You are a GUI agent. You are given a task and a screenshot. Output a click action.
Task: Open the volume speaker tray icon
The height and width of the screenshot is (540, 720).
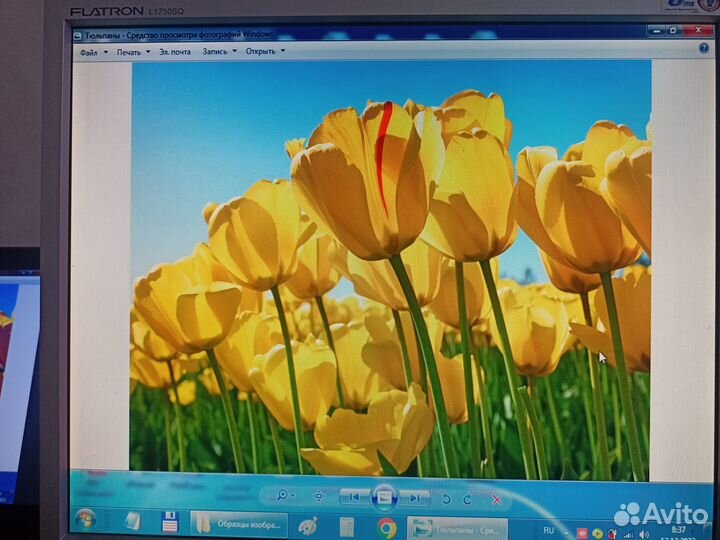click(x=644, y=534)
